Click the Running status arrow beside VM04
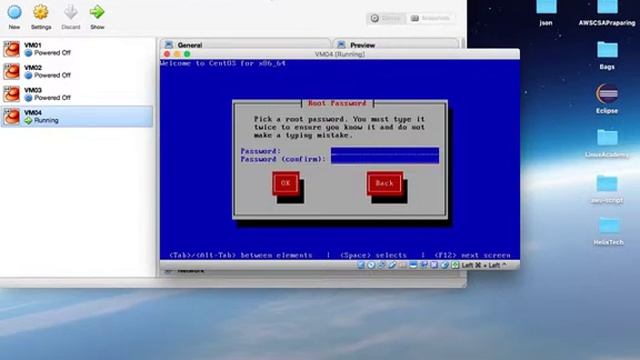This screenshot has width=640, height=360. (x=28, y=120)
